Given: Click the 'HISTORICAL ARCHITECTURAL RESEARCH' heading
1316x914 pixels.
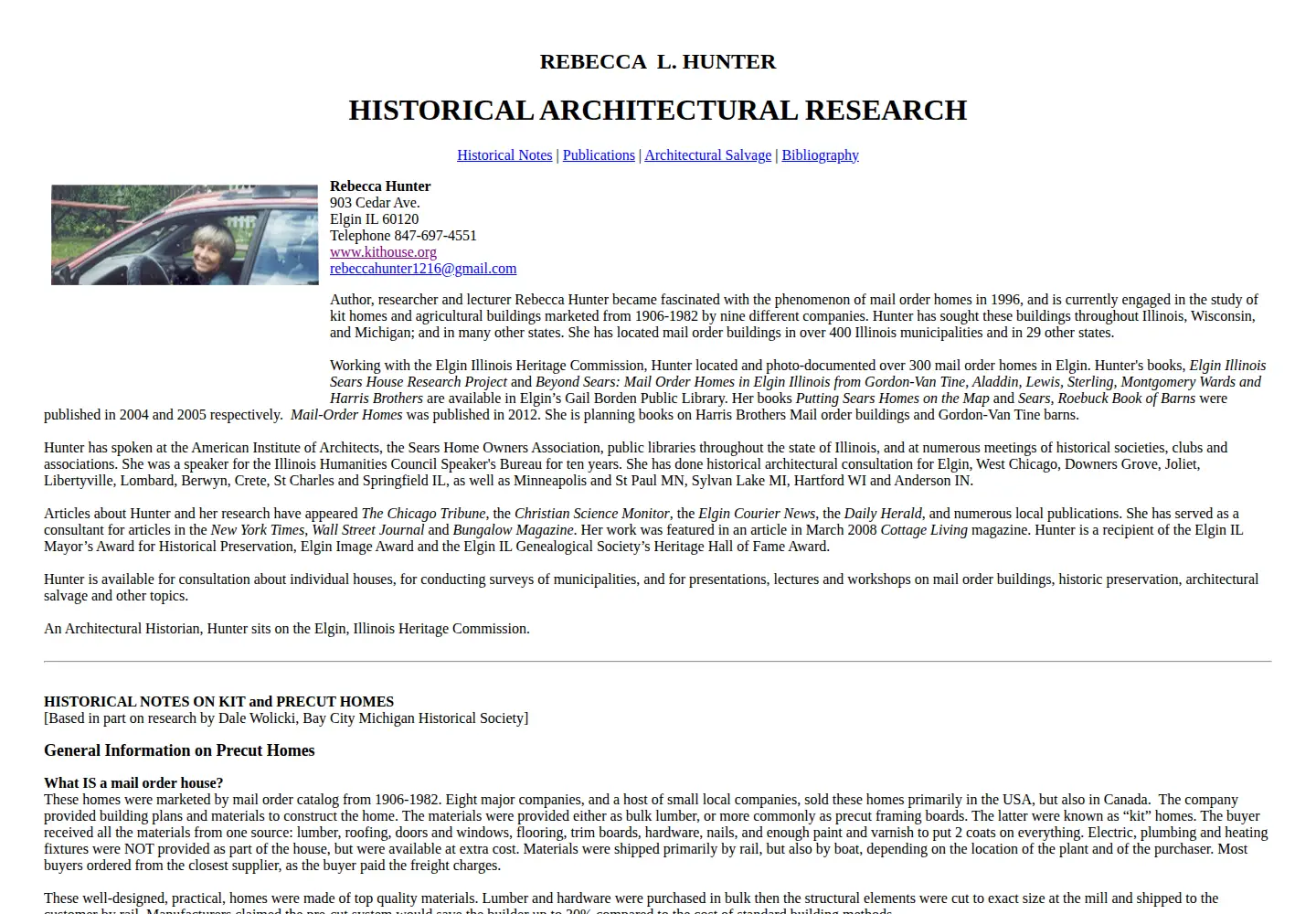Looking at the screenshot, I should click(658, 110).
